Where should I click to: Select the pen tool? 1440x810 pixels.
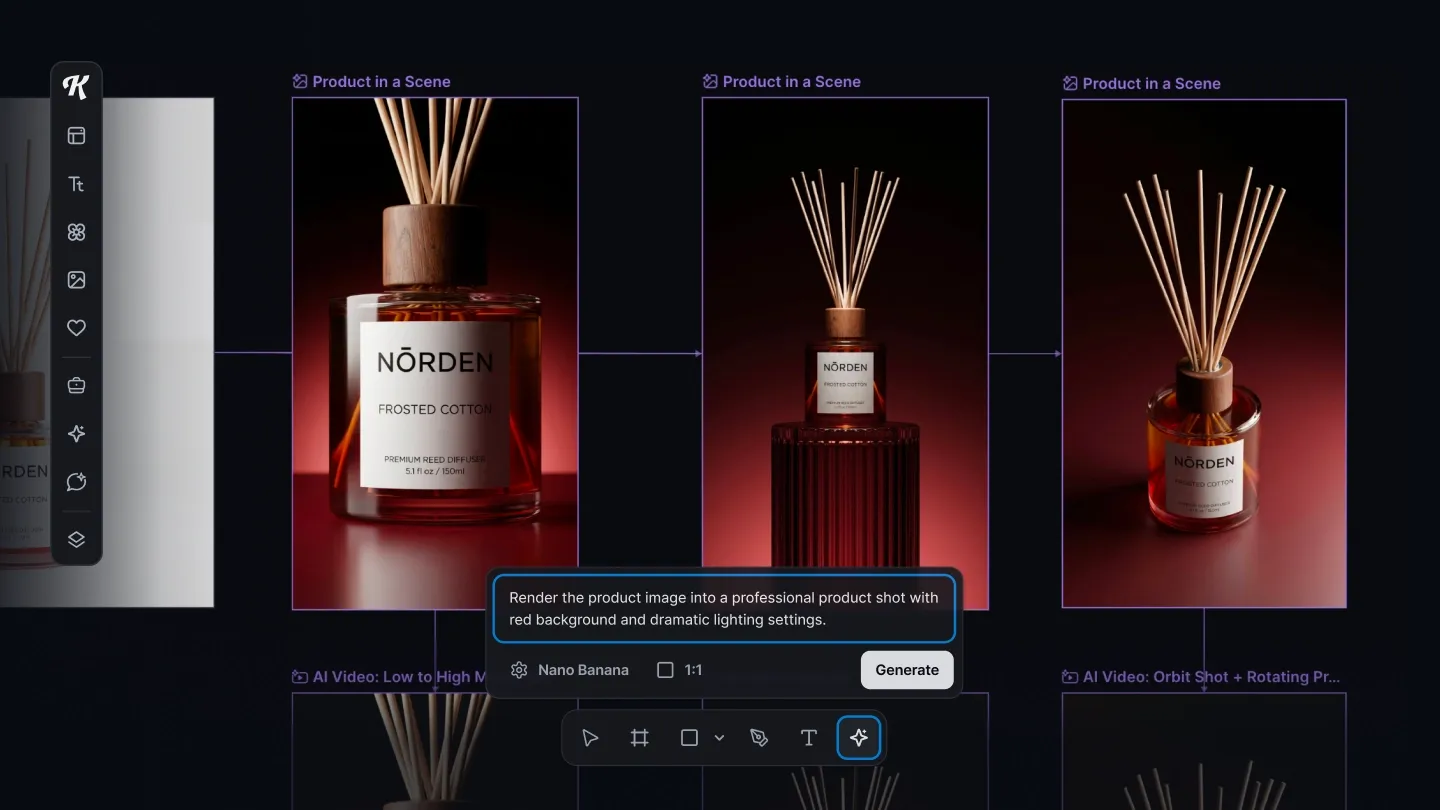[759, 738]
